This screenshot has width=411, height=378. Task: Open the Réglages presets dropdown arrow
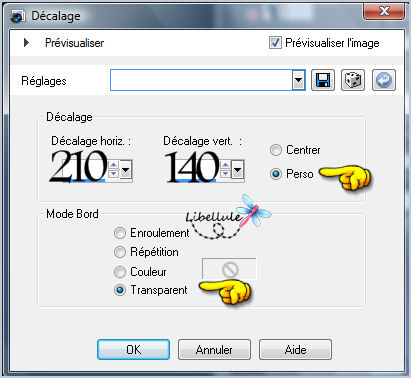pos(299,80)
